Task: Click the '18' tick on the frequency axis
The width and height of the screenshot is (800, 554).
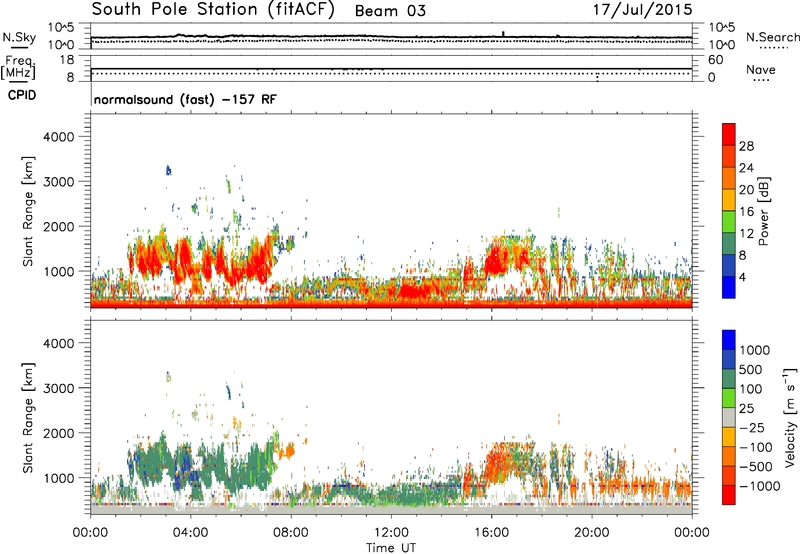Action: [x=66, y=60]
